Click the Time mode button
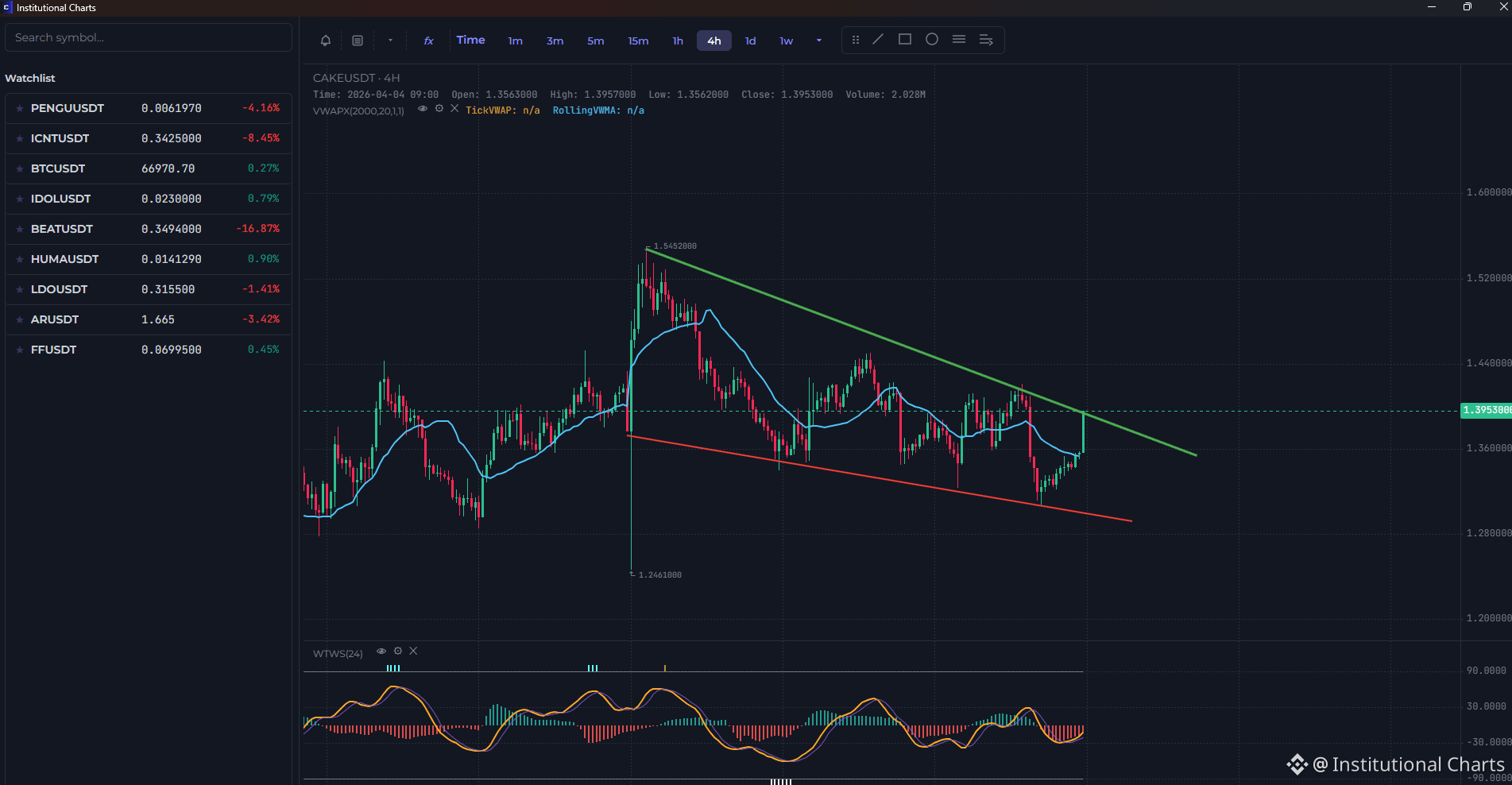The width and height of the screenshot is (1512, 785). coord(470,40)
